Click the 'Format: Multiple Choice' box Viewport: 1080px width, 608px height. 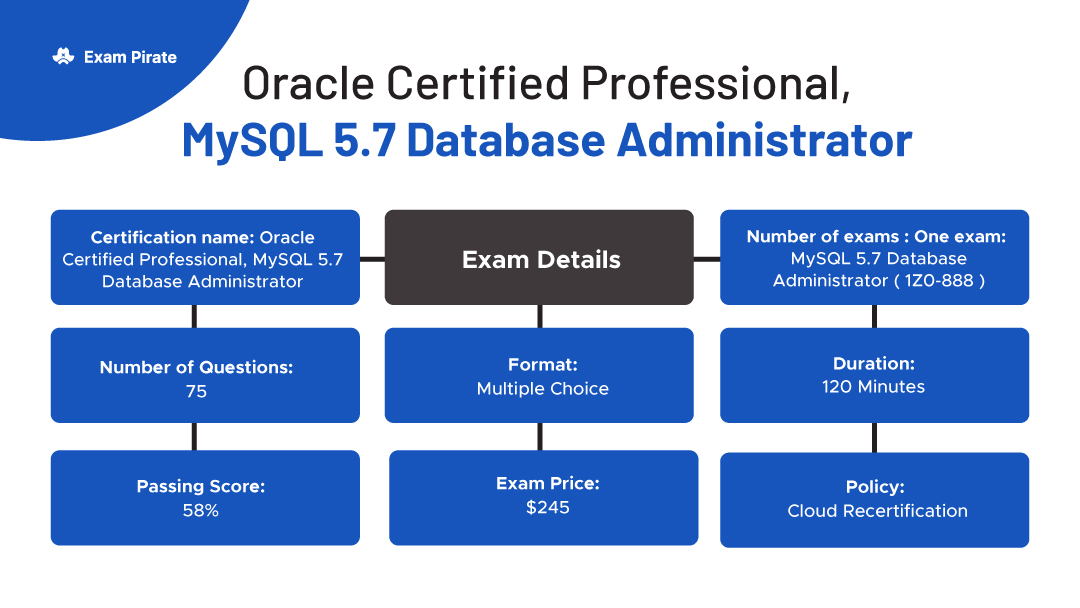[539, 375]
